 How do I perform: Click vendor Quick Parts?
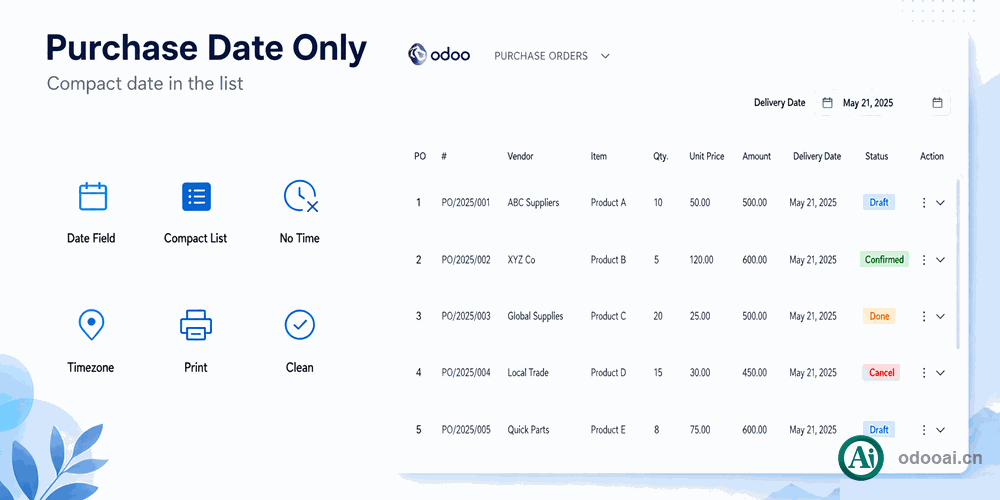pyautogui.click(x=528, y=430)
